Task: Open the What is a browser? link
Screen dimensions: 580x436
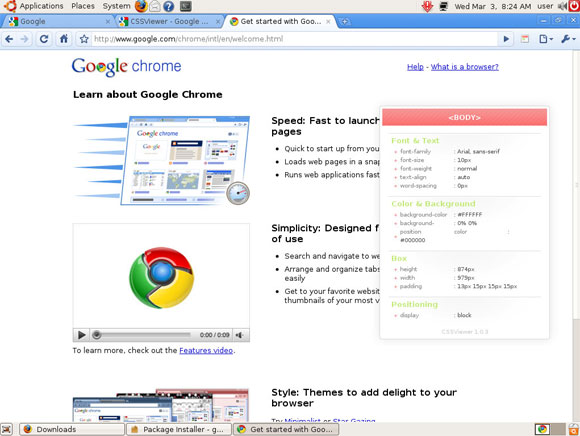Action: click(x=465, y=67)
